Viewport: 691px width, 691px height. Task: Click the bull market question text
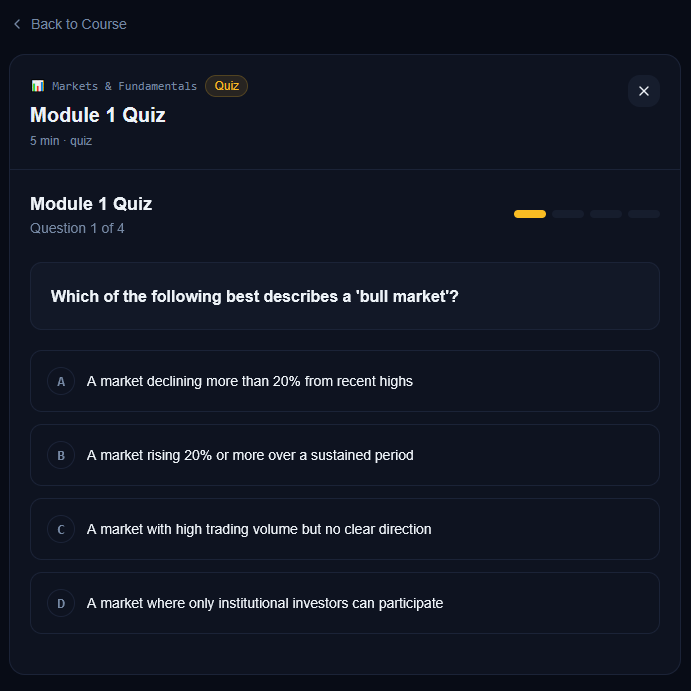254,296
